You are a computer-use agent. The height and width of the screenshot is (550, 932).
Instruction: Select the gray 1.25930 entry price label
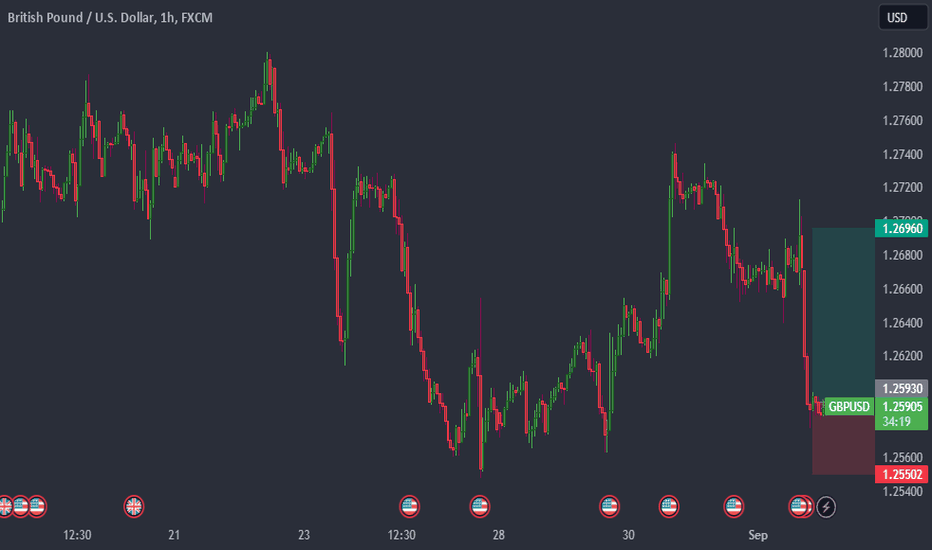pos(901,388)
